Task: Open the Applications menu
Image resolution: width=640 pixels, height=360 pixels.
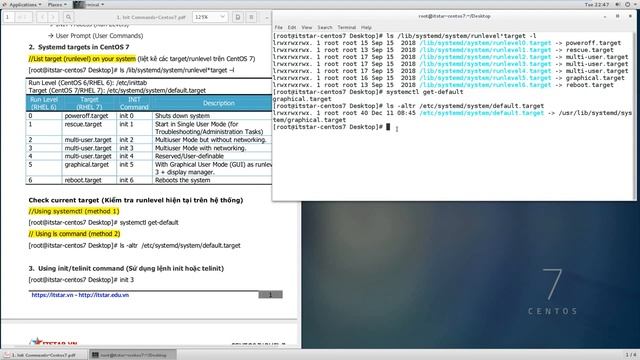Action: click(22, 4)
